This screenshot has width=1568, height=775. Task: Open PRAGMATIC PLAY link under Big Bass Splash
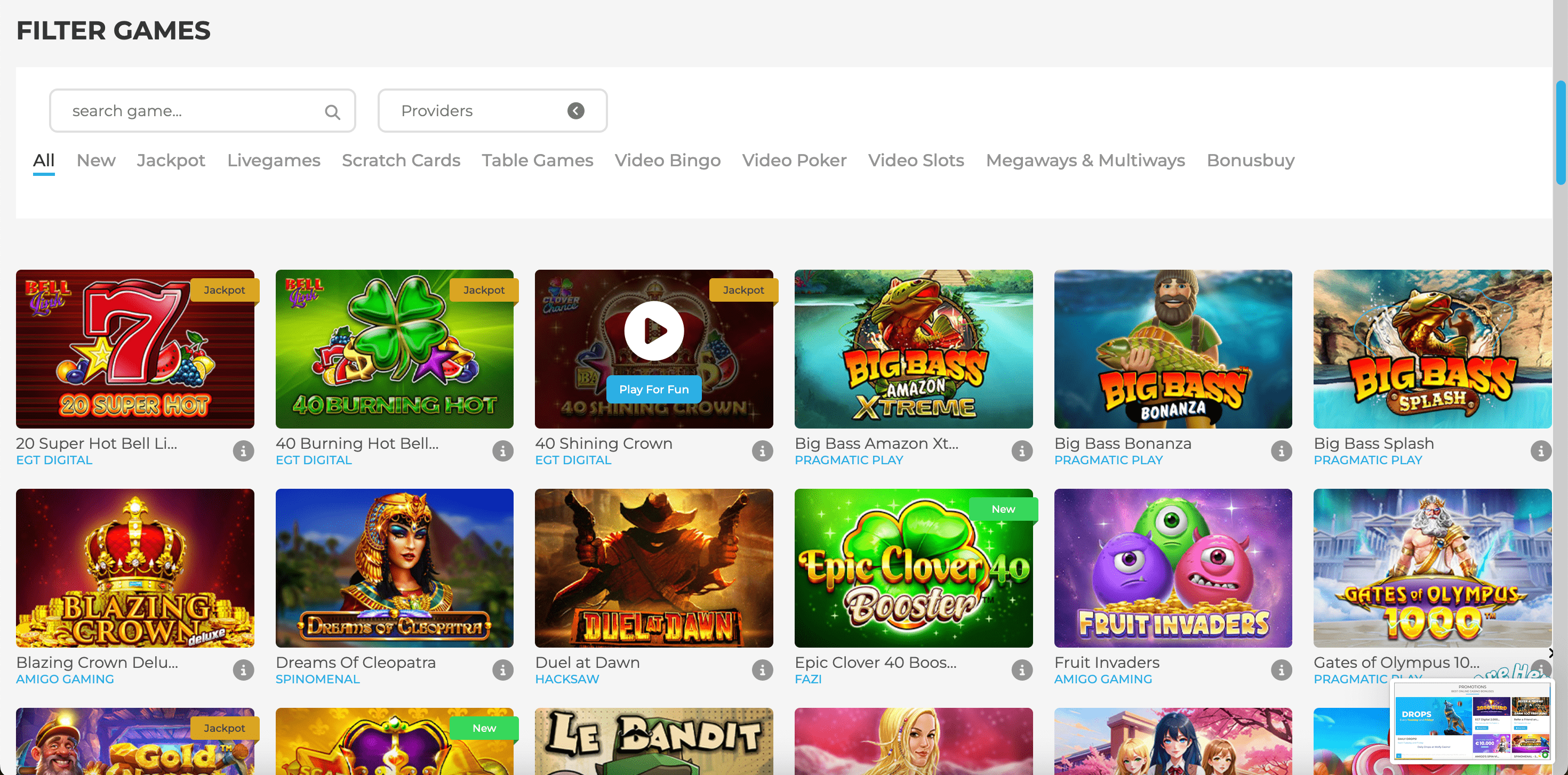[x=1367, y=461]
